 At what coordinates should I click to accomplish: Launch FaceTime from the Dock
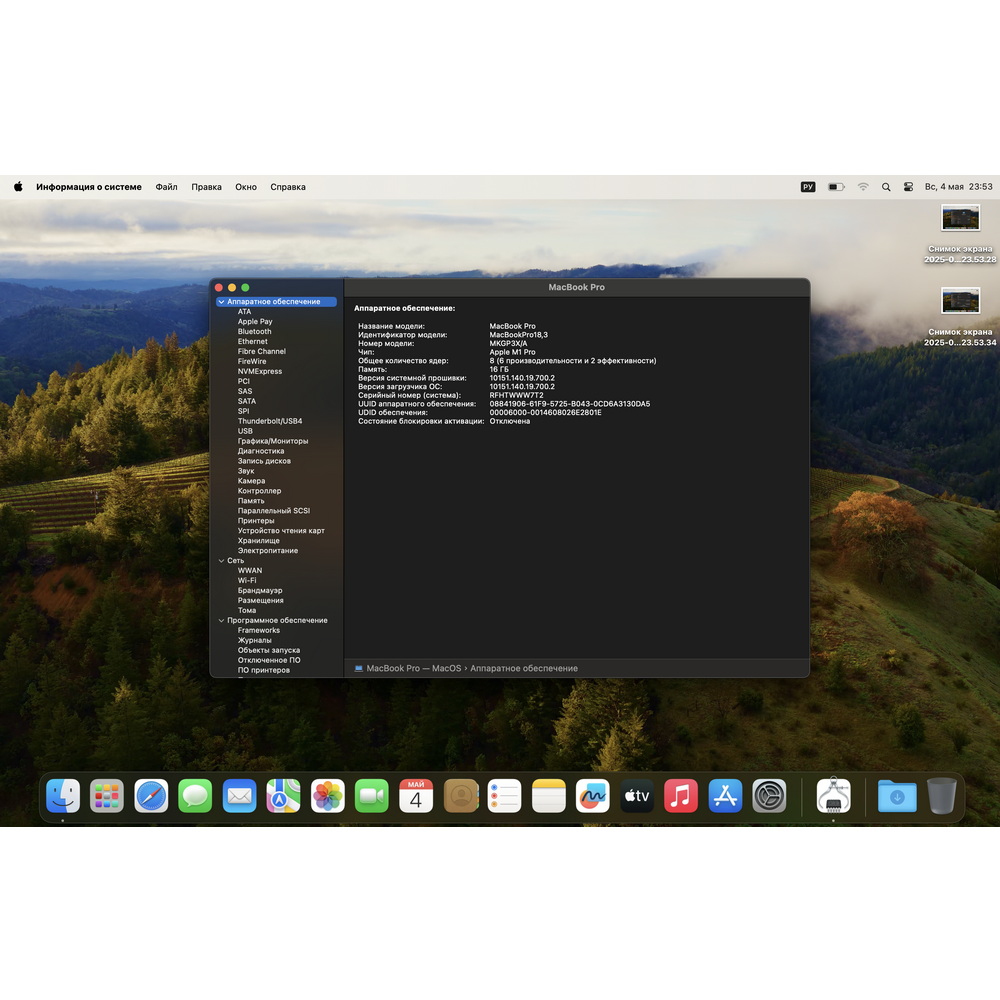(372, 796)
